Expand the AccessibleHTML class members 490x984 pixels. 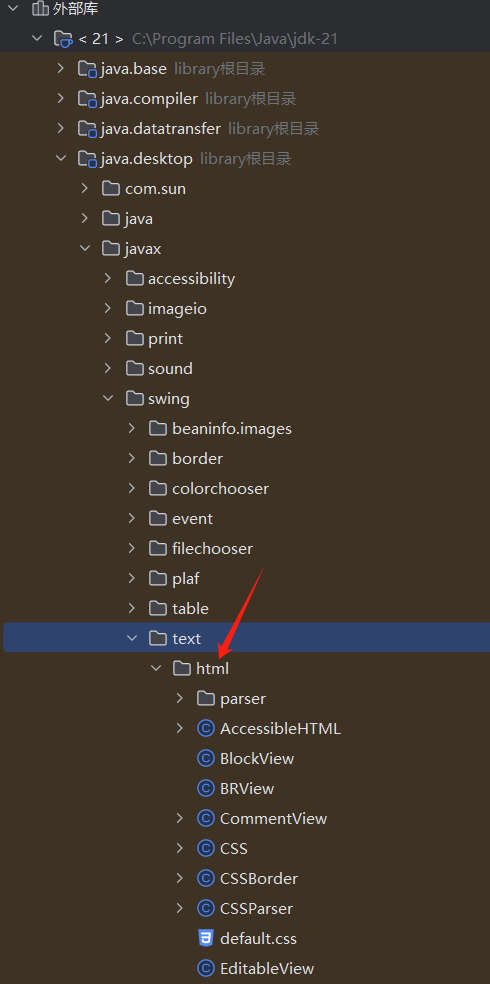point(180,728)
